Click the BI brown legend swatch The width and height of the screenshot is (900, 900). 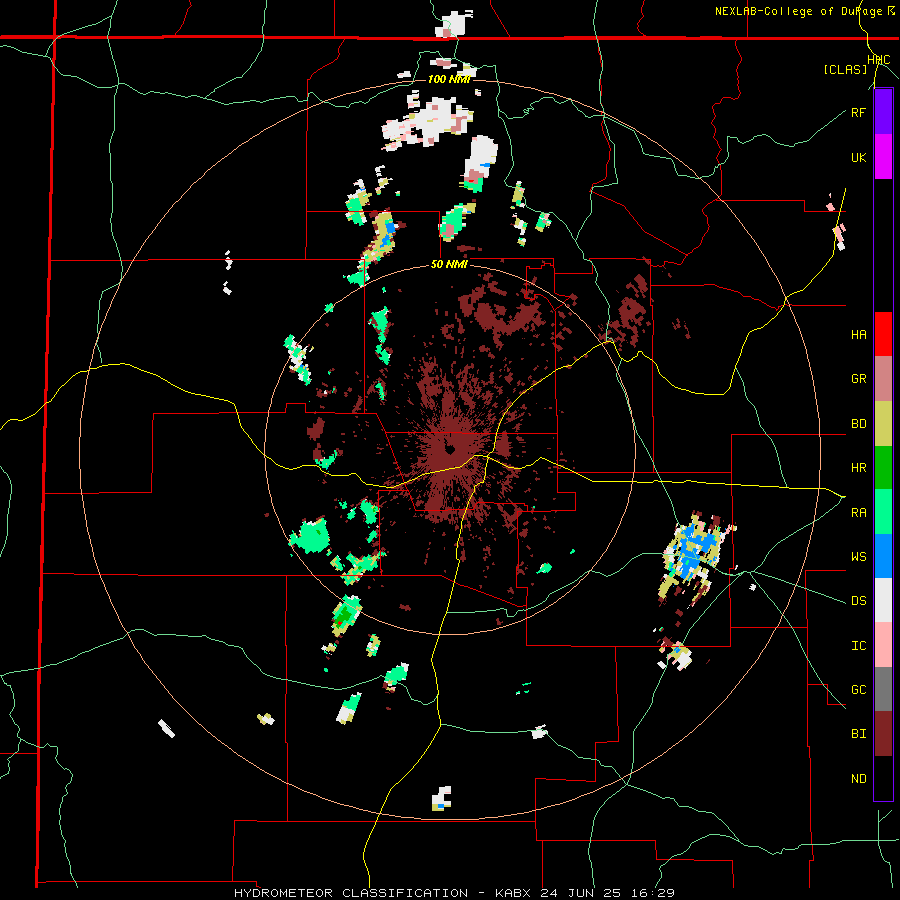coord(883,734)
